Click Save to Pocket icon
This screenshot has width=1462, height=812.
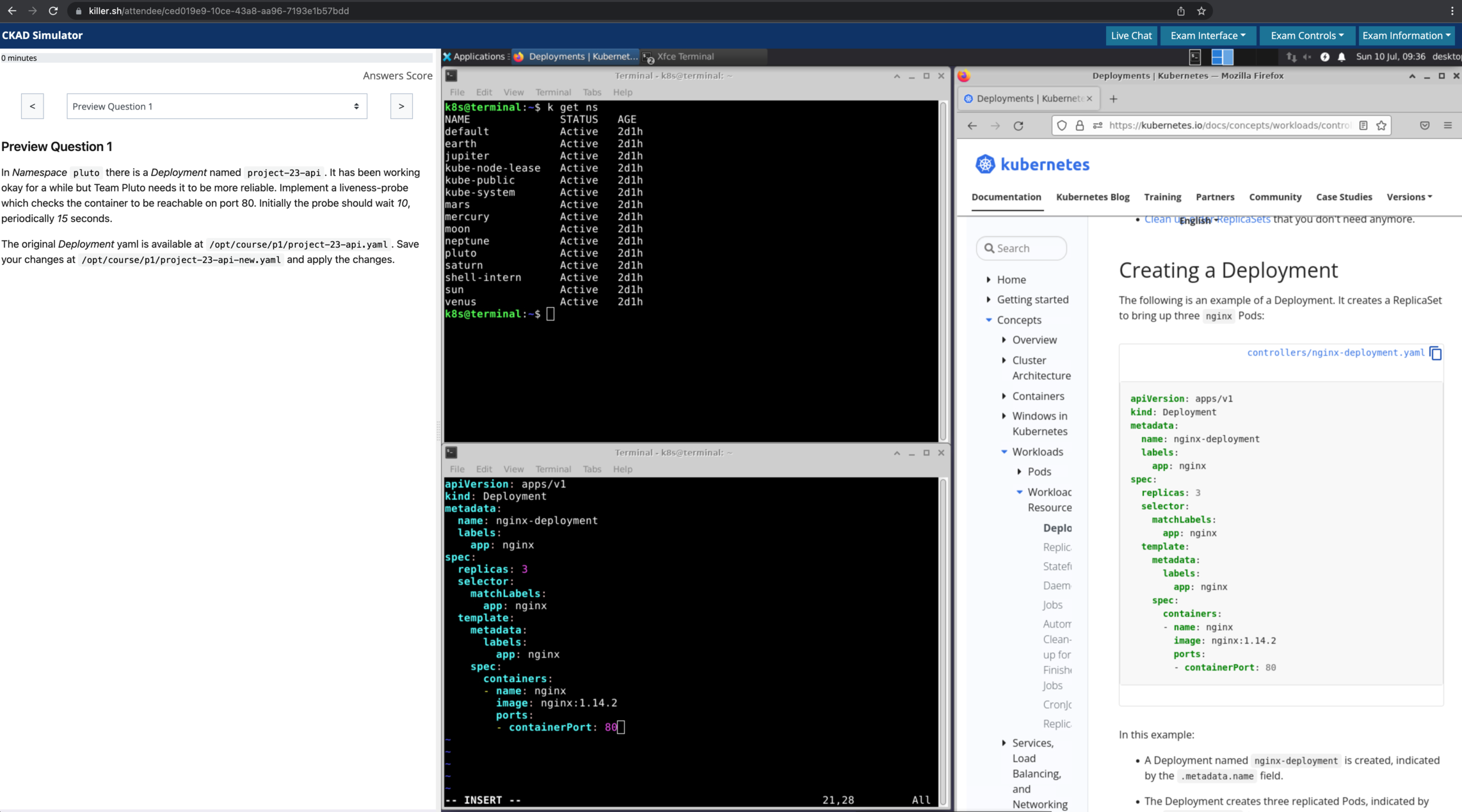(1425, 126)
